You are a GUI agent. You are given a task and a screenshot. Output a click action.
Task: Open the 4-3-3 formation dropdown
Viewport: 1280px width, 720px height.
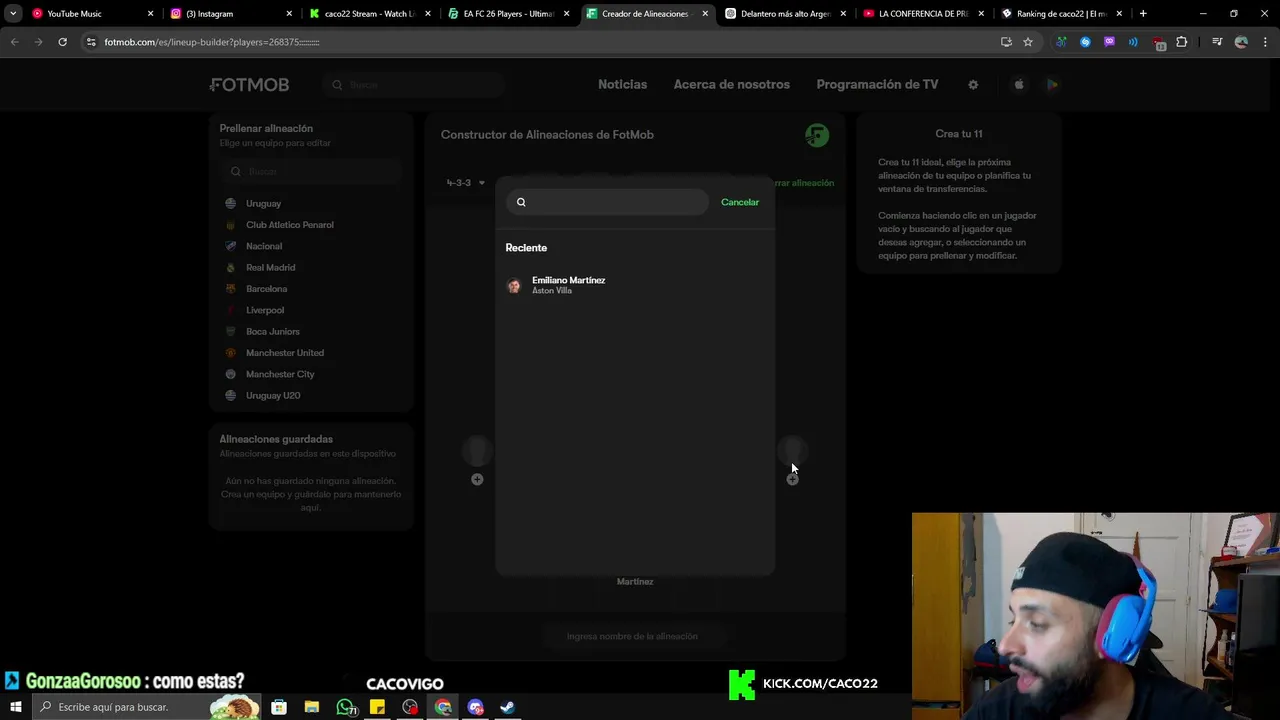click(465, 183)
